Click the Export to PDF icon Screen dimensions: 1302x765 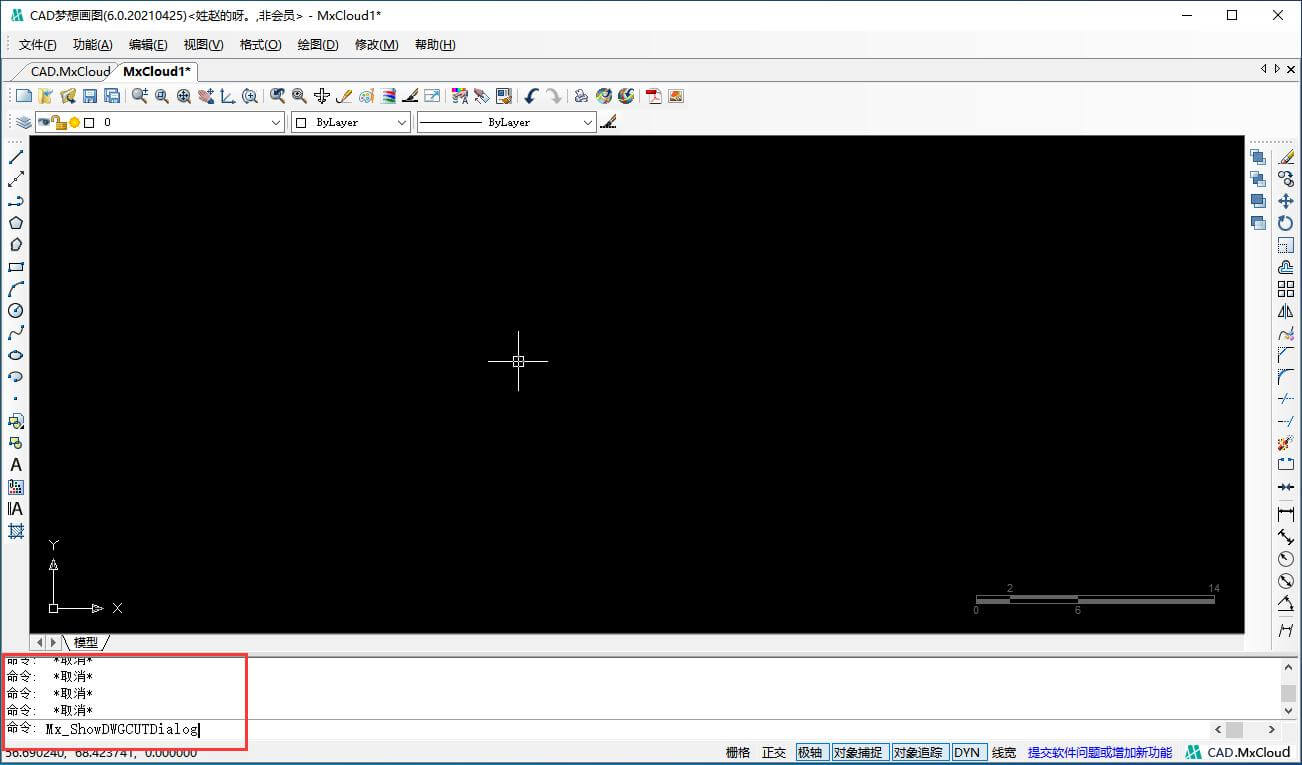click(x=654, y=96)
